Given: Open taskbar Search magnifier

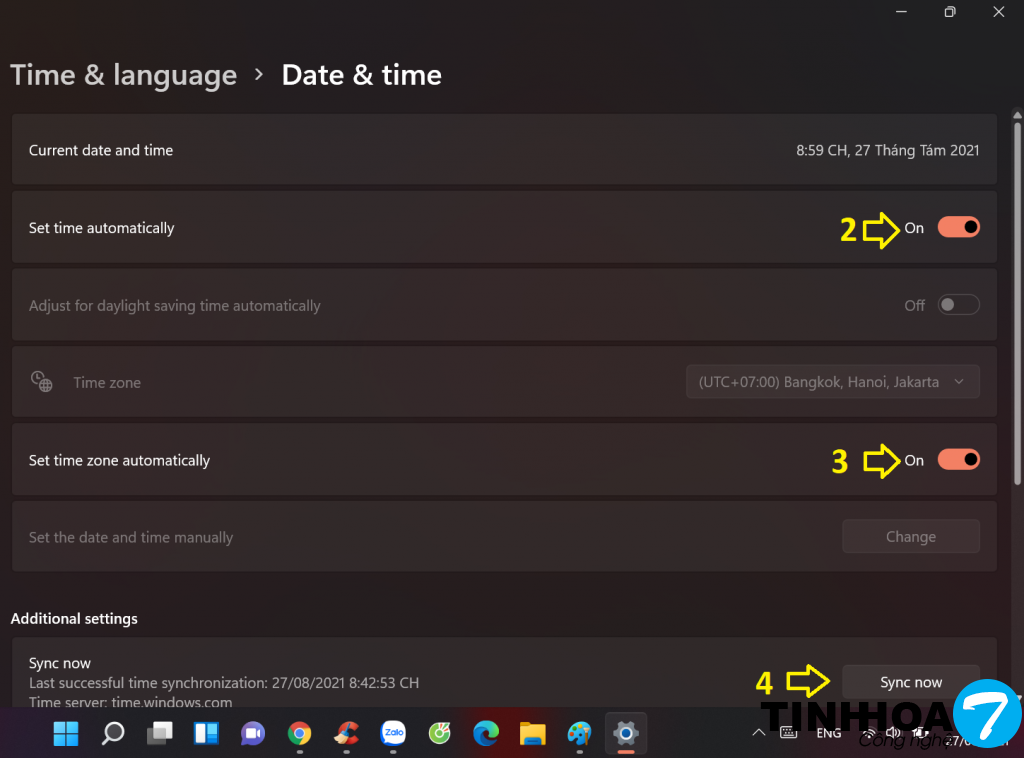Looking at the screenshot, I should point(113,734).
